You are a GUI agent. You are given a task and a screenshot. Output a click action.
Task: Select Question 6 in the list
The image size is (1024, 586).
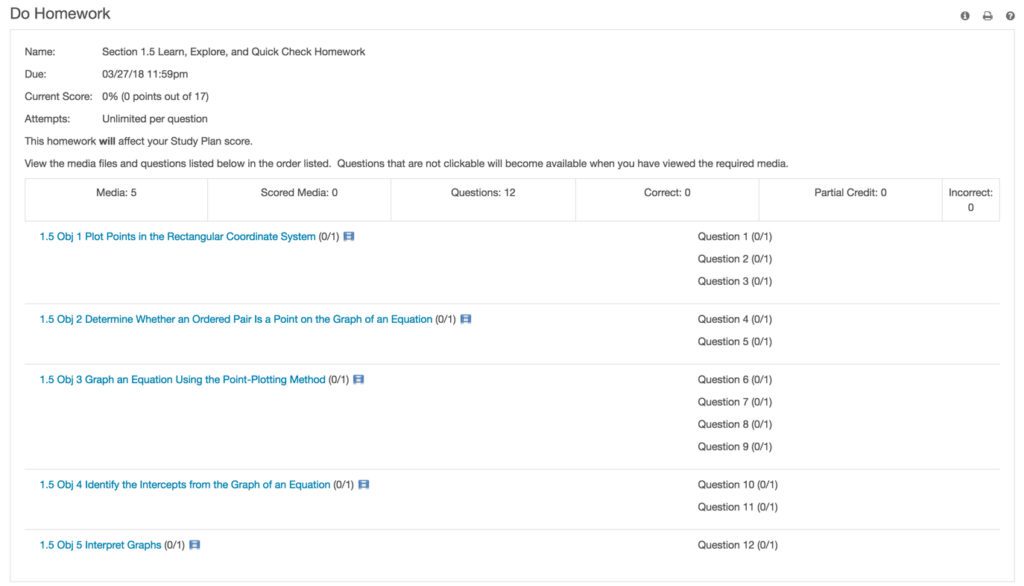click(x=734, y=380)
